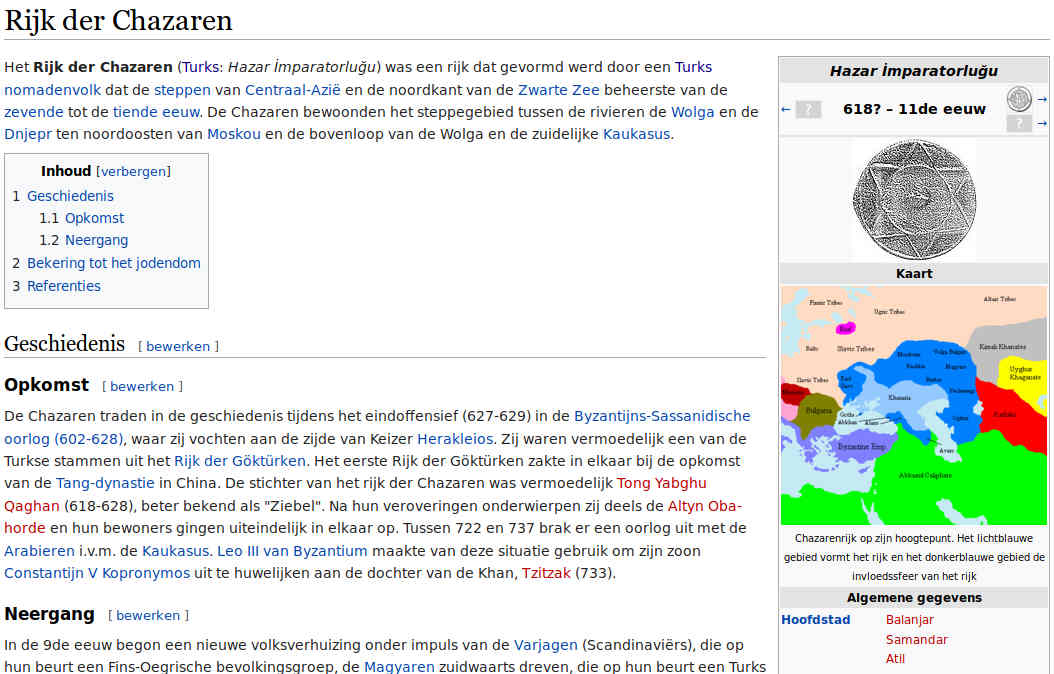Click the lower right successor arrow
This screenshot has height=674, width=1054.
pyautogui.click(x=1042, y=124)
